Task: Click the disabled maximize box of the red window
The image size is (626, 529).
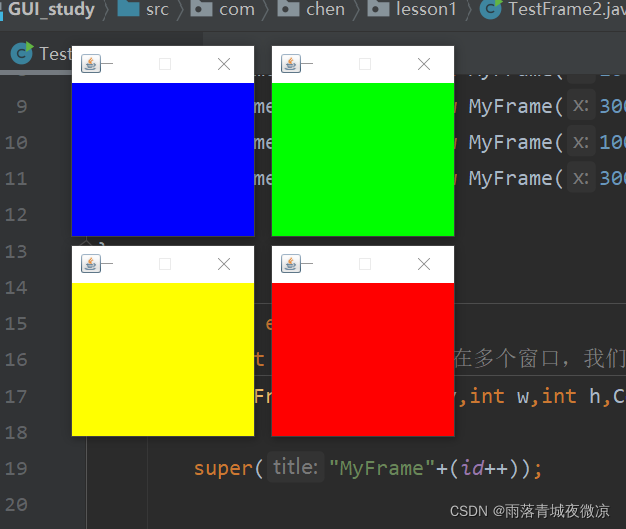Action: [365, 264]
